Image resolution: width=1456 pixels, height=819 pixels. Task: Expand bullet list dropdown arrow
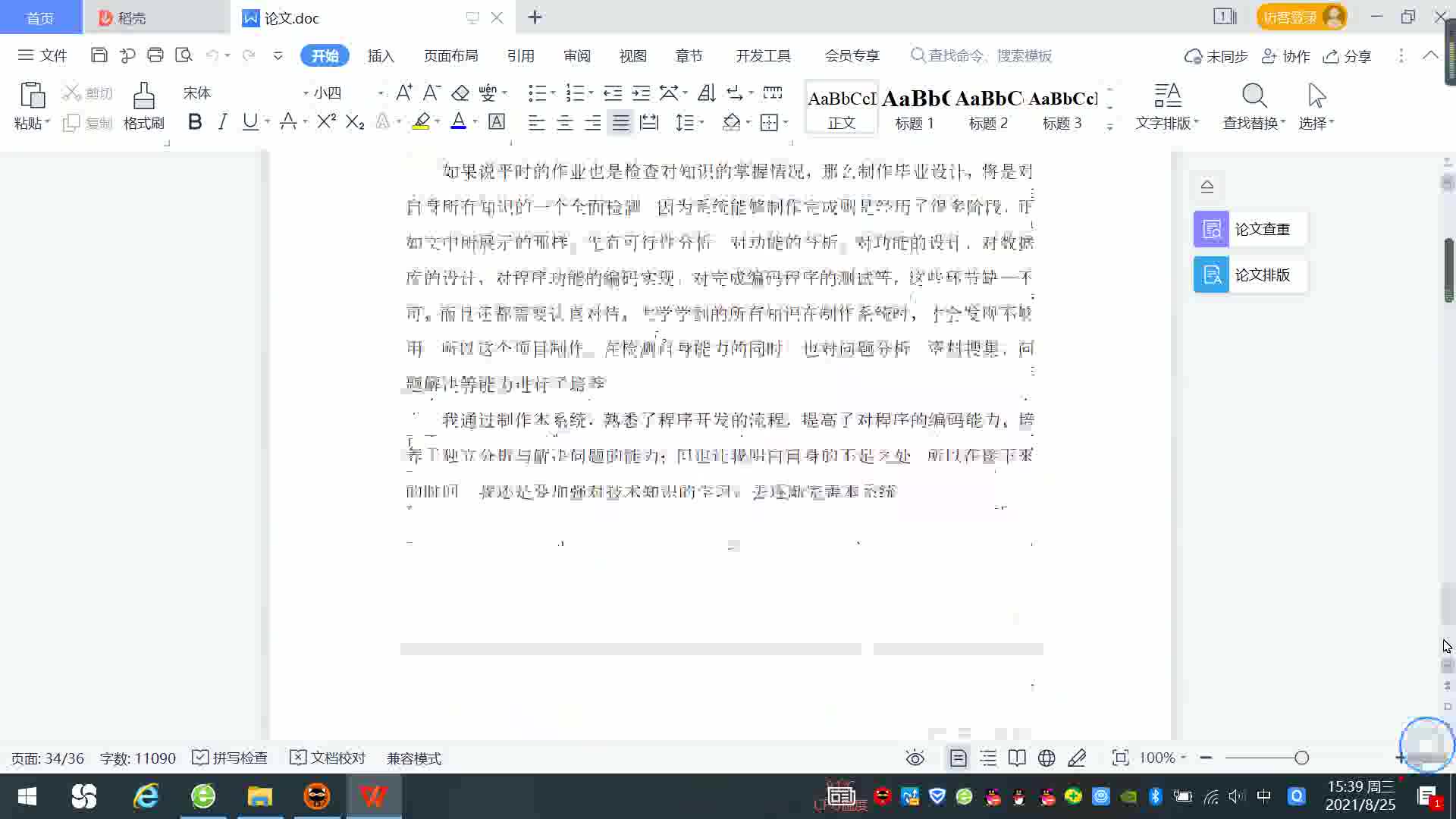(553, 93)
